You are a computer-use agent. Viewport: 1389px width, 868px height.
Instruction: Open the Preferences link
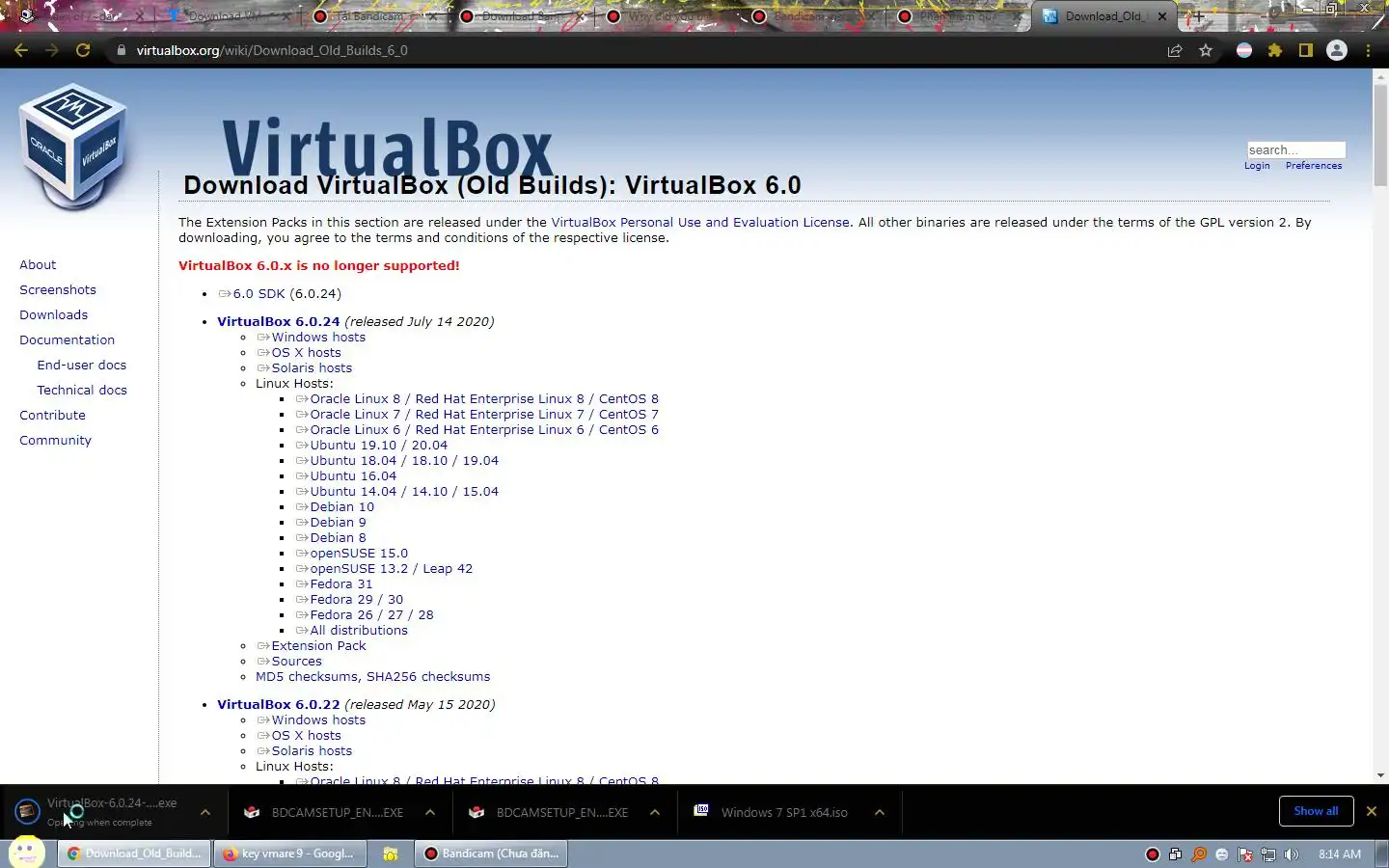click(x=1314, y=166)
